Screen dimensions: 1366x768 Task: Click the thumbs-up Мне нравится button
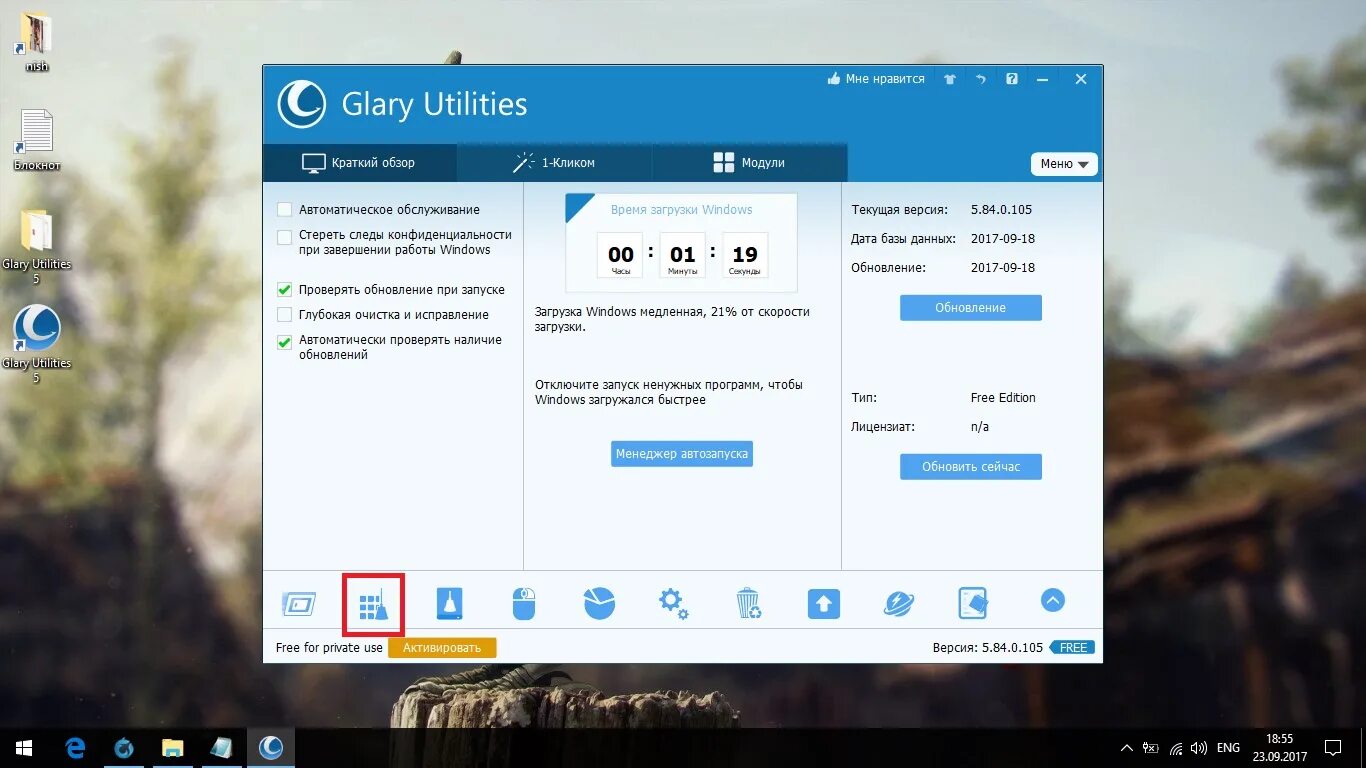[x=876, y=79]
